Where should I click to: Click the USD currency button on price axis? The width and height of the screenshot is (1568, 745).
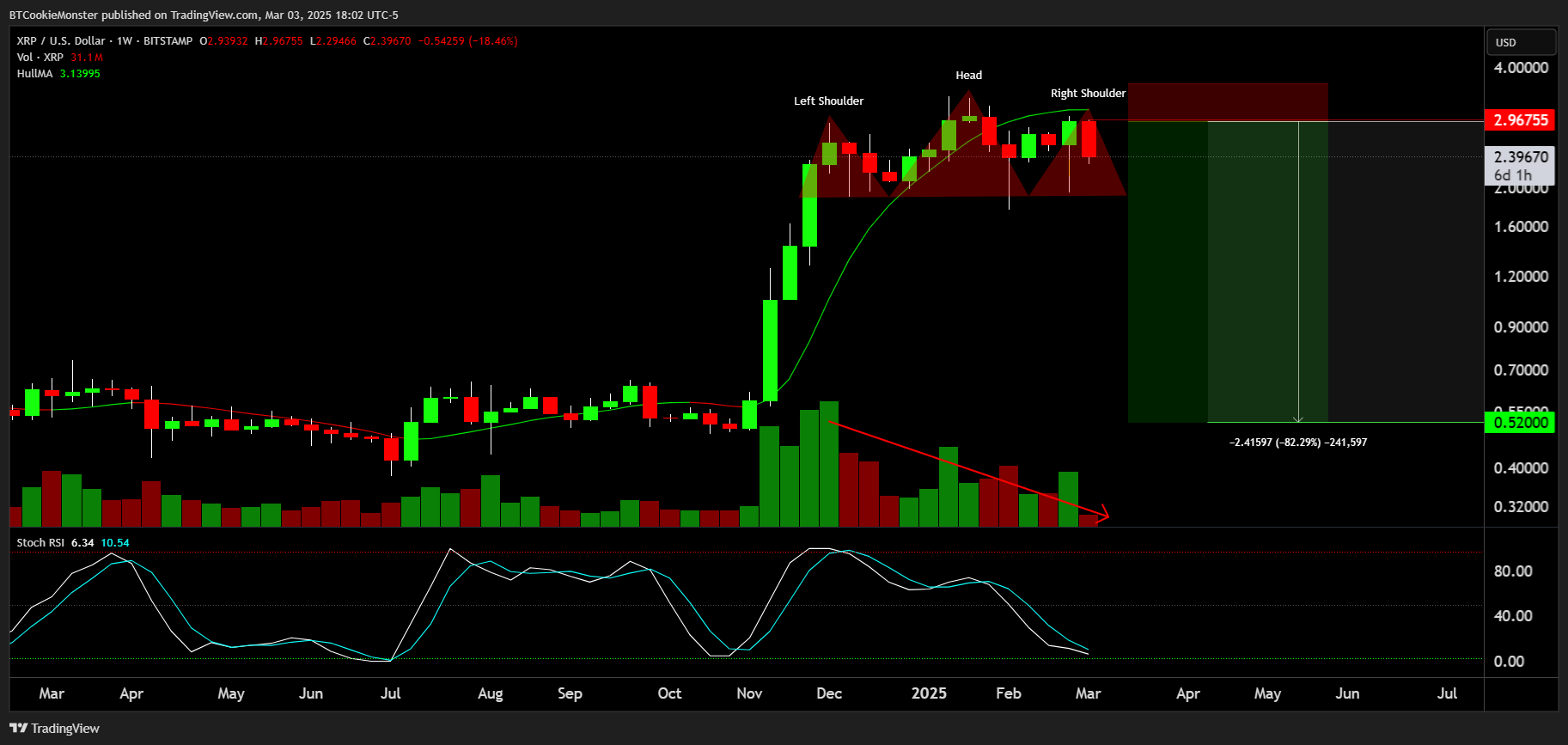tap(1521, 42)
